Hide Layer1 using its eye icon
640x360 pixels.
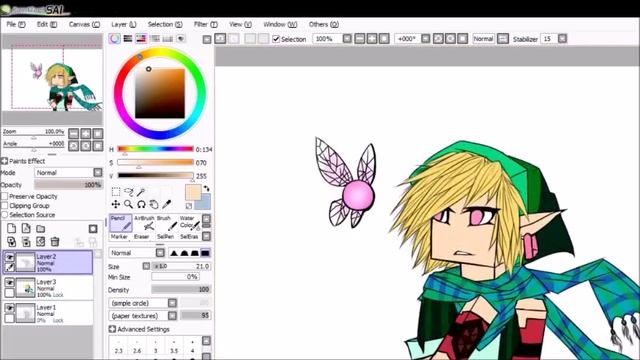(9, 308)
